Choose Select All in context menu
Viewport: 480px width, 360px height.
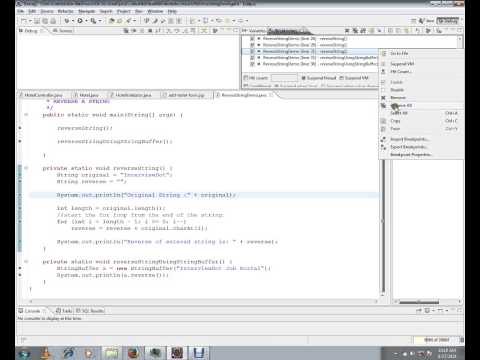[x=399, y=113]
